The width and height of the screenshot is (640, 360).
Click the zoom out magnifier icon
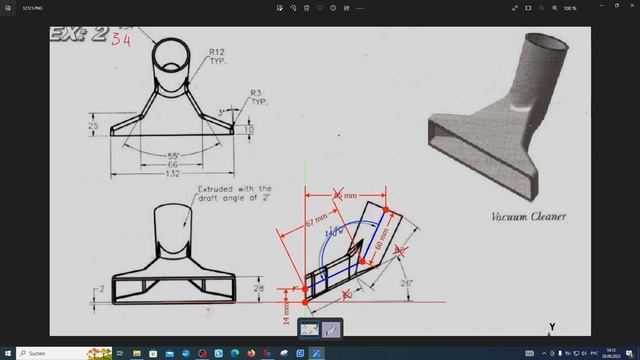click(542, 8)
